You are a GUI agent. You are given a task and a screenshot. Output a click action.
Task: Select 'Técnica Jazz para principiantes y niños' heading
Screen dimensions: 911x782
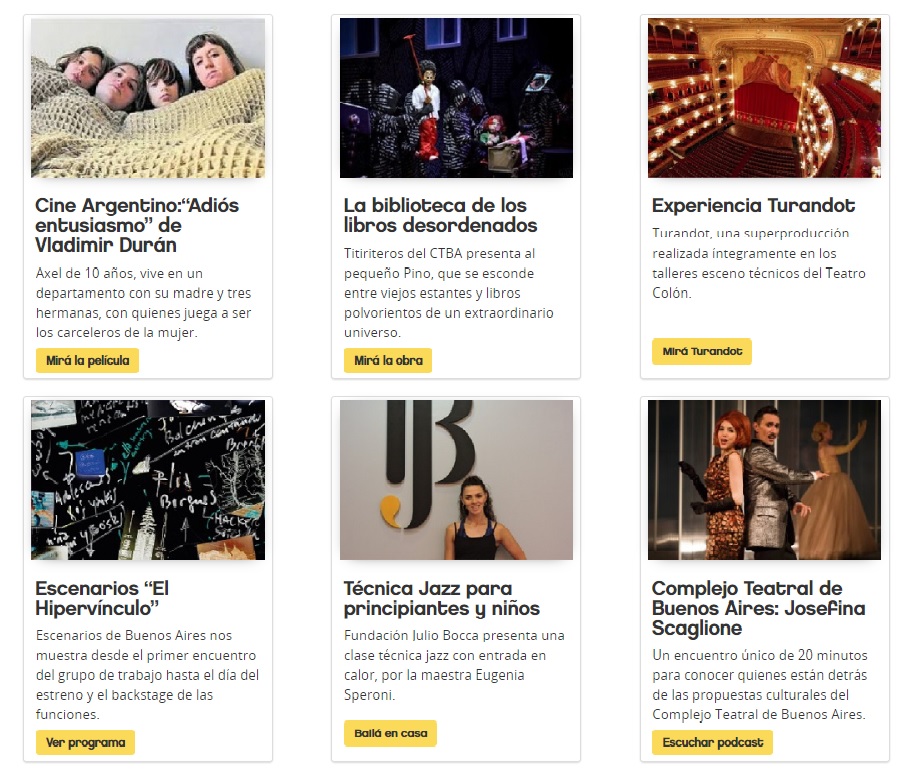[442, 598]
